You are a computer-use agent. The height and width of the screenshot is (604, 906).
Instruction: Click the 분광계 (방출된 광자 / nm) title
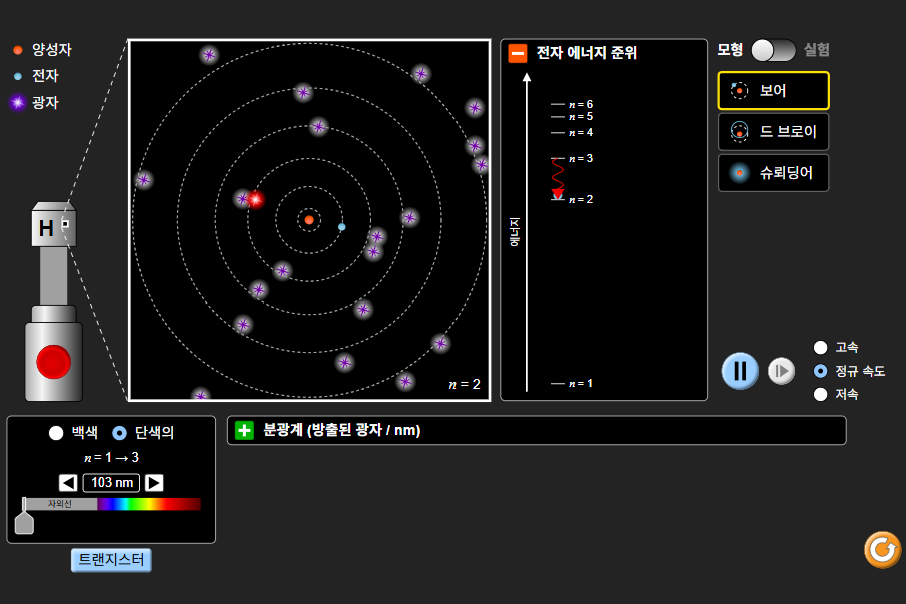click(341, 430)
